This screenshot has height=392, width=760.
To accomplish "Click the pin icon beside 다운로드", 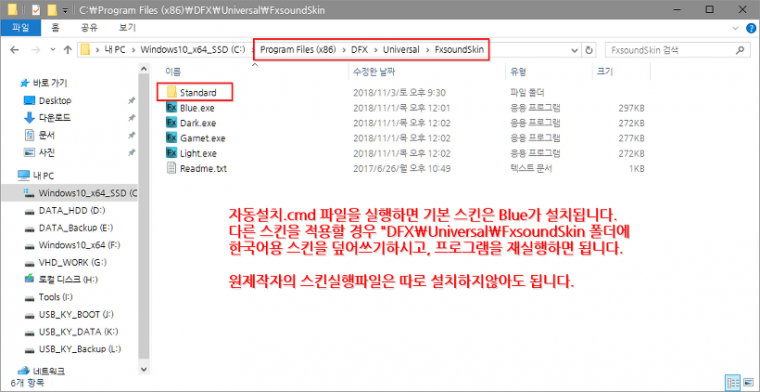I will (x=131, y=118).
